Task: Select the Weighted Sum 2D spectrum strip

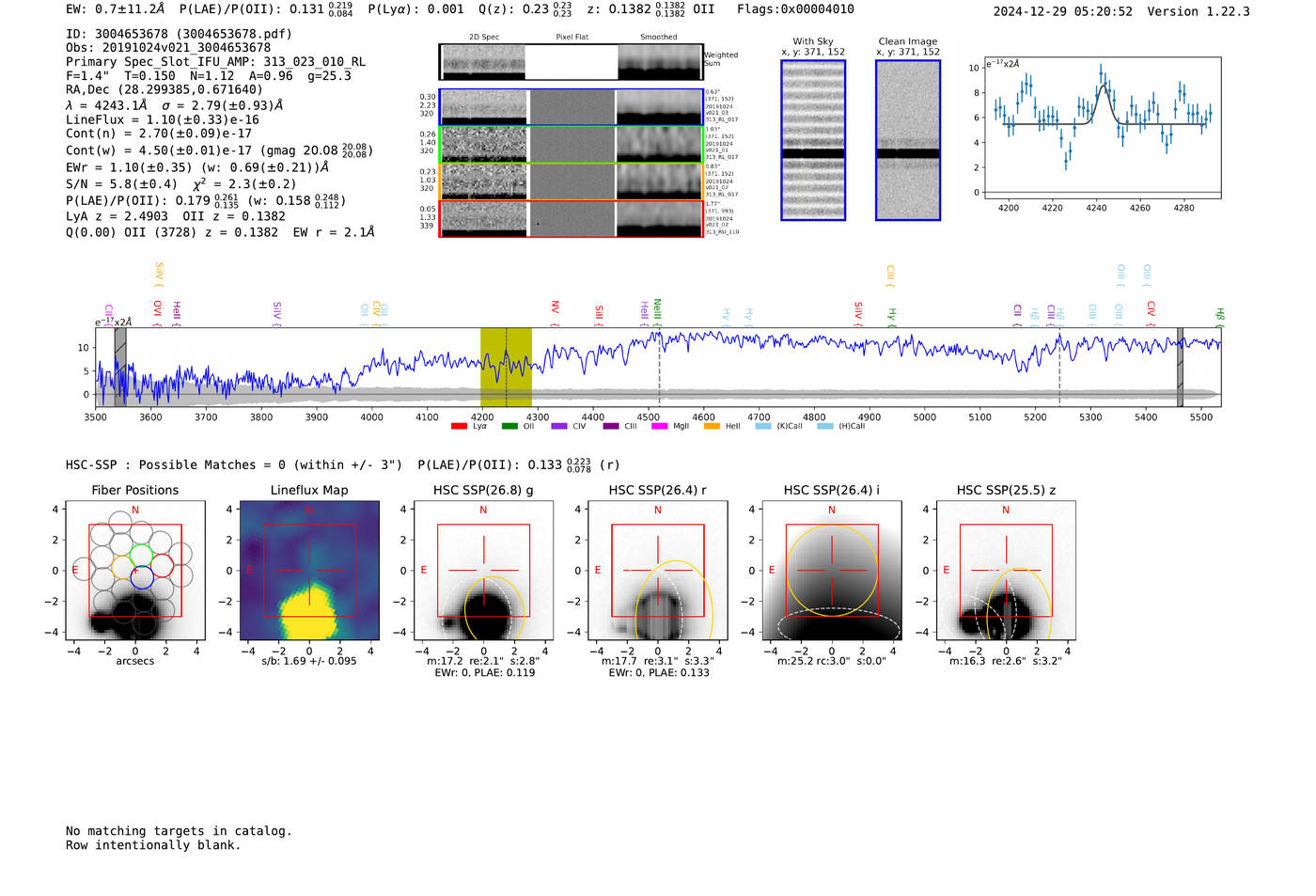Action: point(572,62)
